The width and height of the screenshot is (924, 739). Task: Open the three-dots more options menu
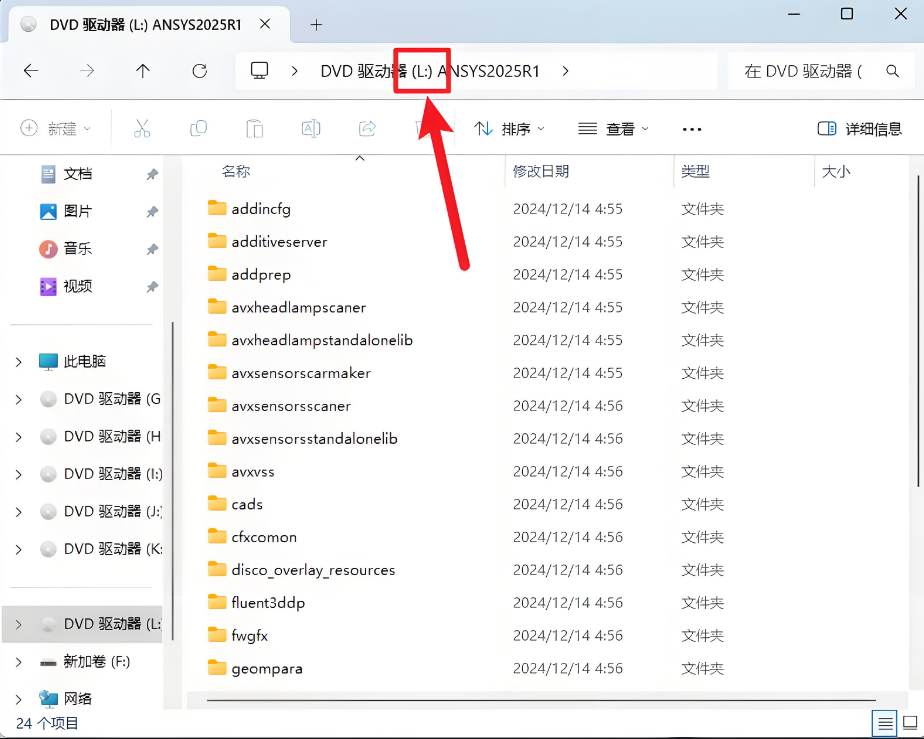692,129
